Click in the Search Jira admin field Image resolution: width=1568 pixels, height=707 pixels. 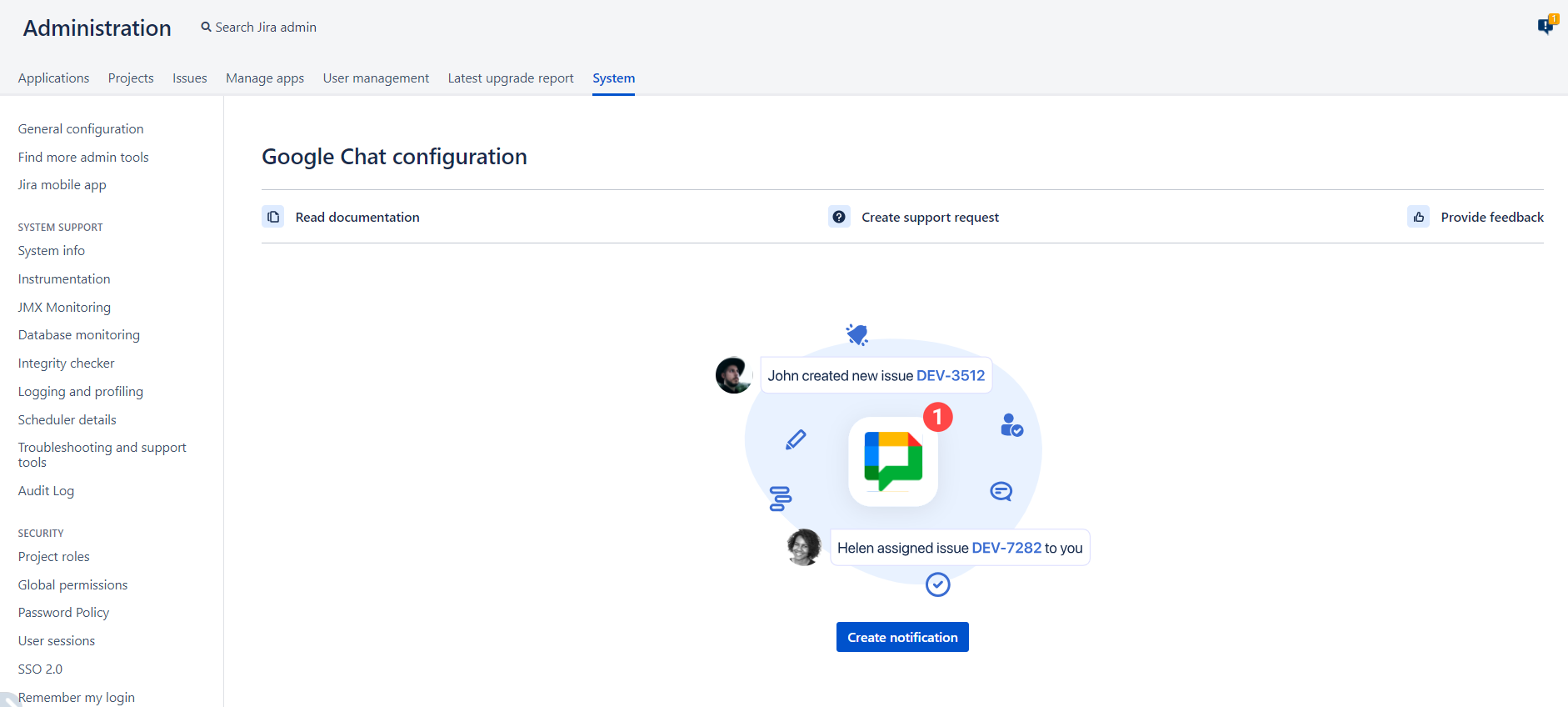266,28
